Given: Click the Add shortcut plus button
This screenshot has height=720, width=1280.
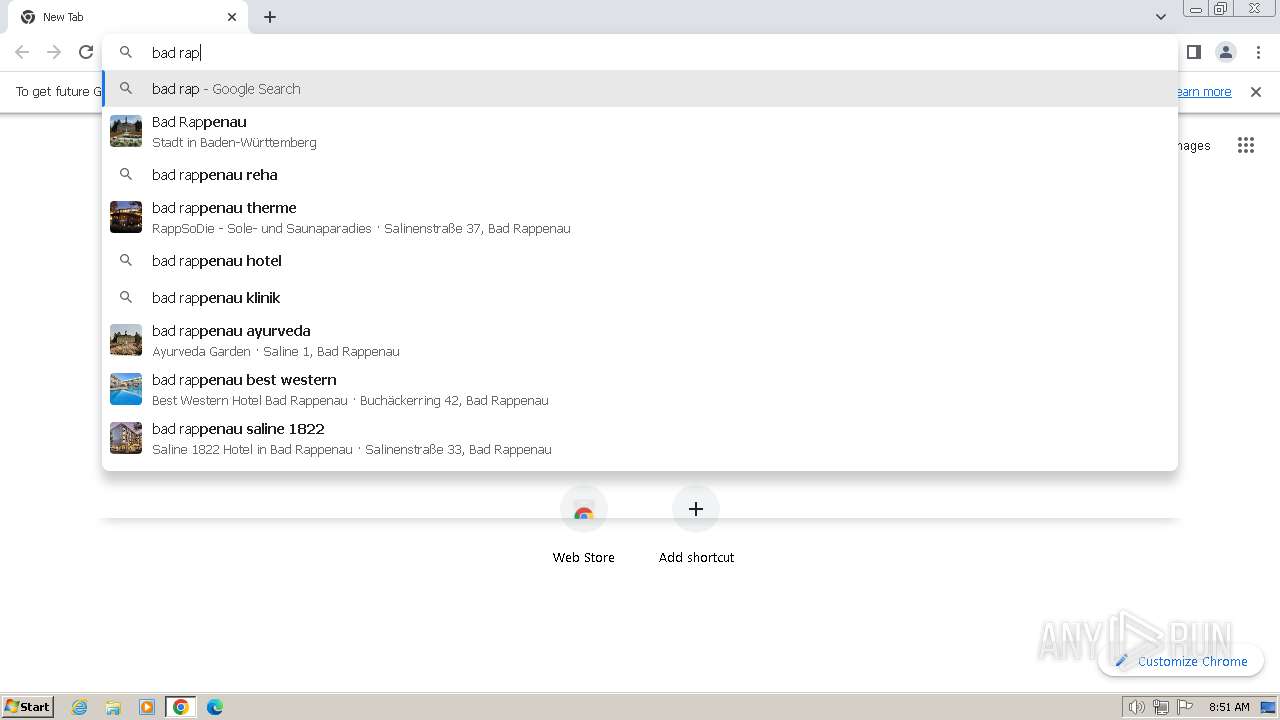Looking at the screenshot, I should coord(696,509).
